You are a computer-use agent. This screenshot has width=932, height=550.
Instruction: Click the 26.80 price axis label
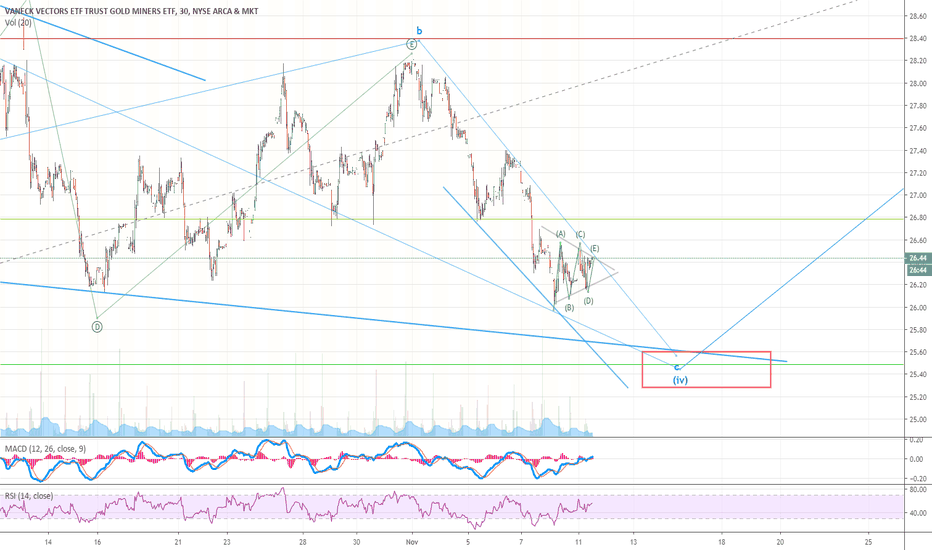coord(918,218)
